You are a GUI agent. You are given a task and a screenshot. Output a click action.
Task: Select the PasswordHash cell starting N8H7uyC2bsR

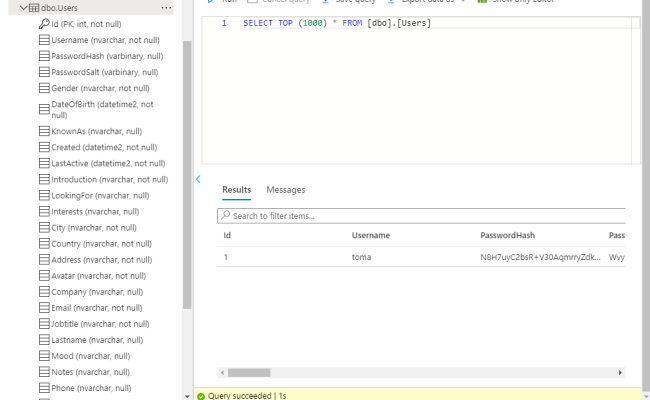click(540, 257)
